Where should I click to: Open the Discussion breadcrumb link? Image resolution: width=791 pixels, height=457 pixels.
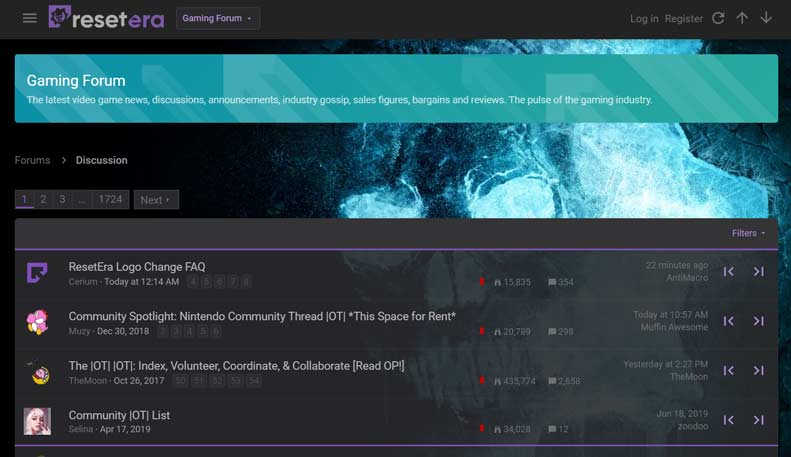[x=101, y=160]
